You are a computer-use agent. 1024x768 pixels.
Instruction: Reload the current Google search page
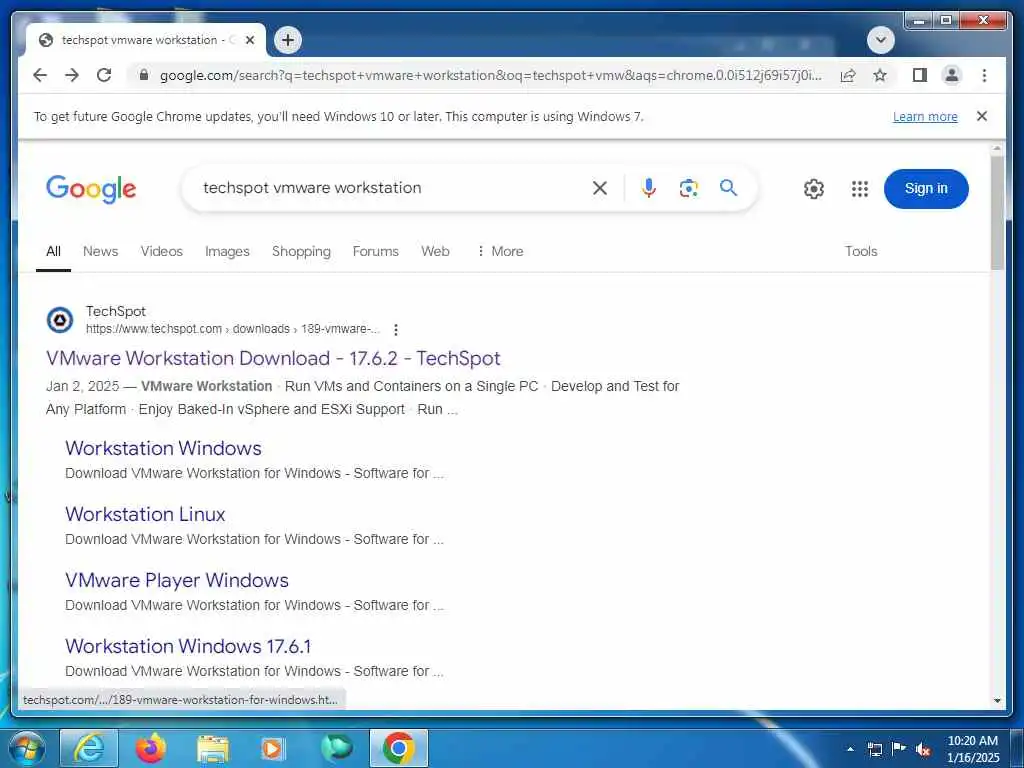coord(104,75)
